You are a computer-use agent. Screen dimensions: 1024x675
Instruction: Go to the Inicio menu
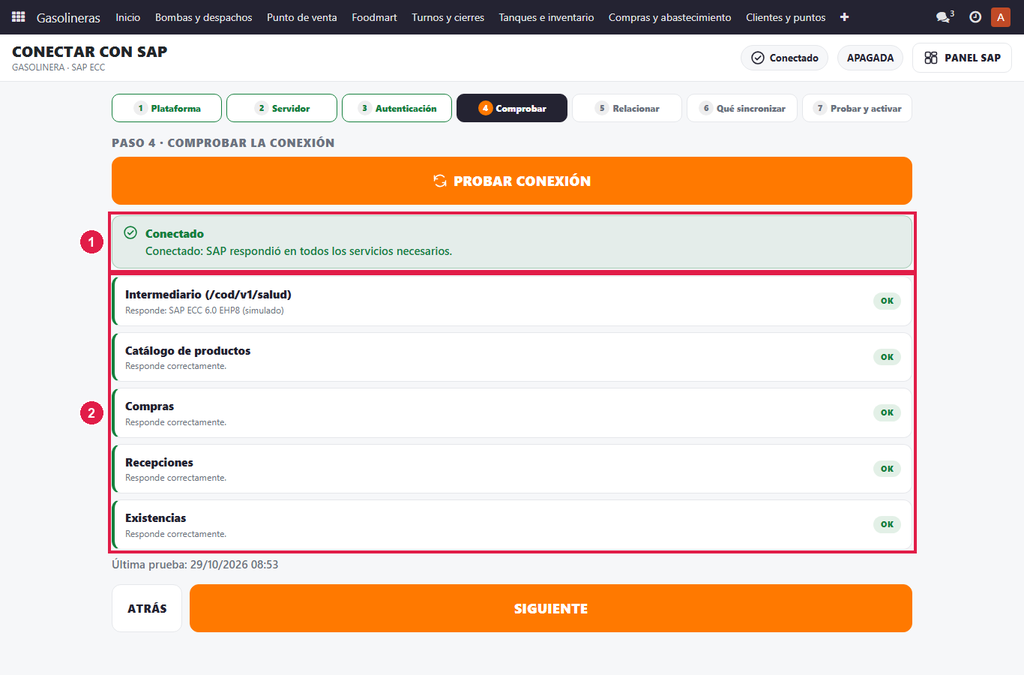(x=128, y=17)
